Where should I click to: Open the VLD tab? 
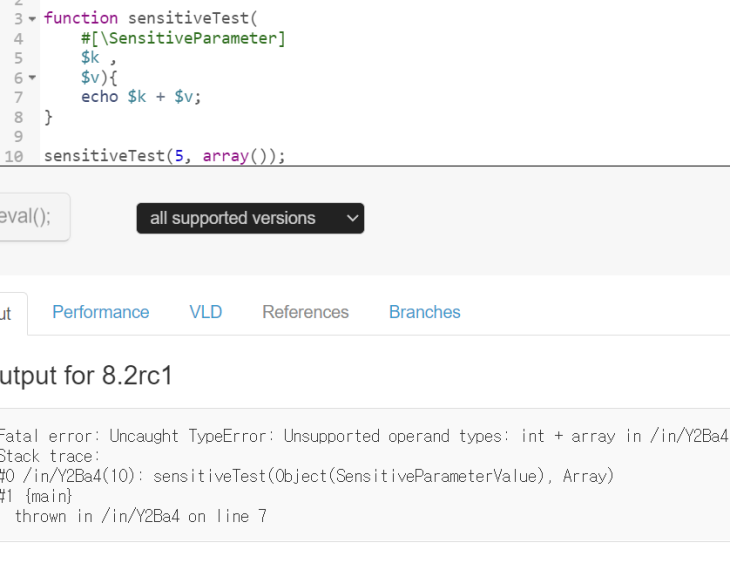coord(206,312)
